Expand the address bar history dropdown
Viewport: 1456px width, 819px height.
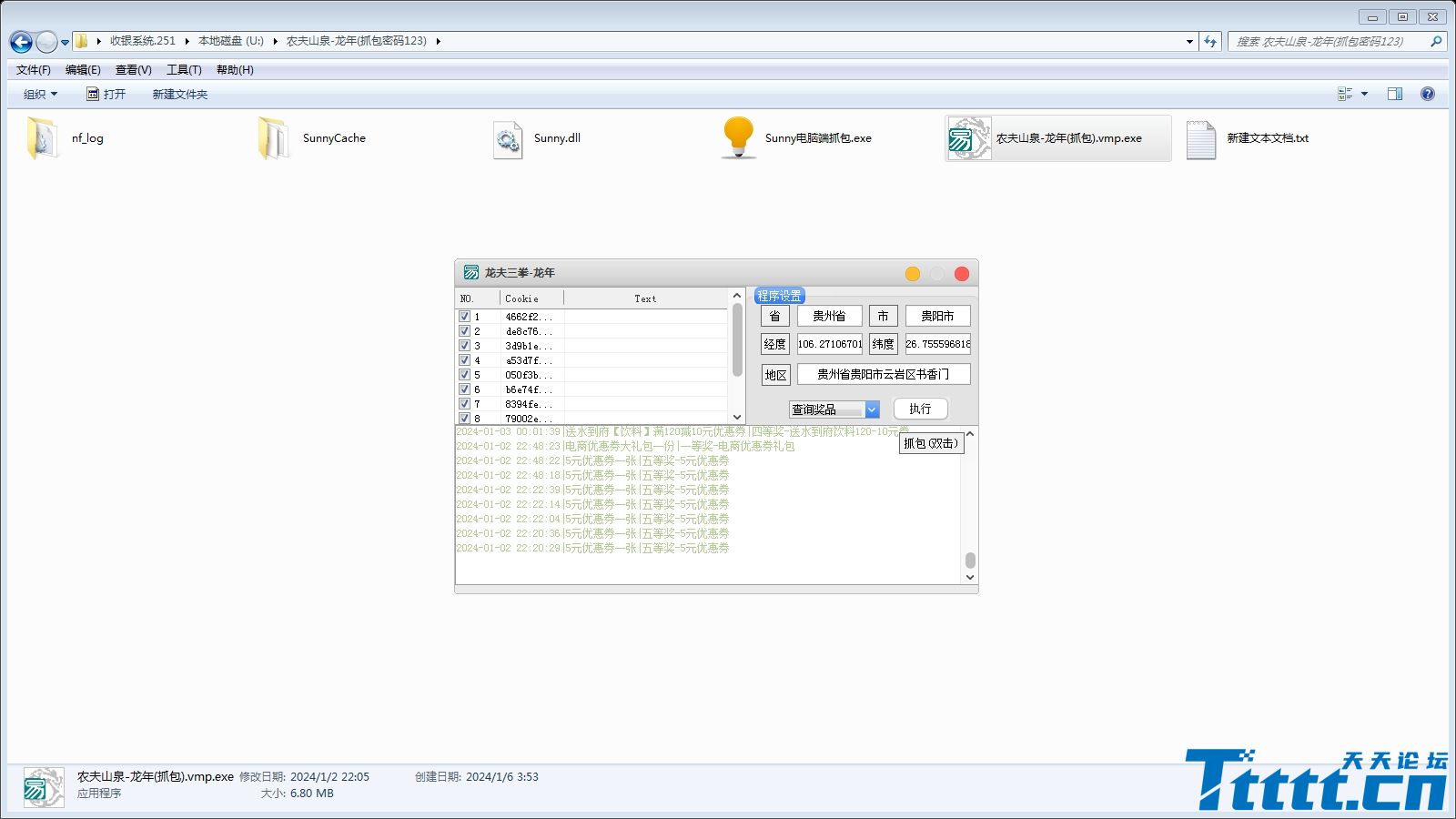(1189, 41)
